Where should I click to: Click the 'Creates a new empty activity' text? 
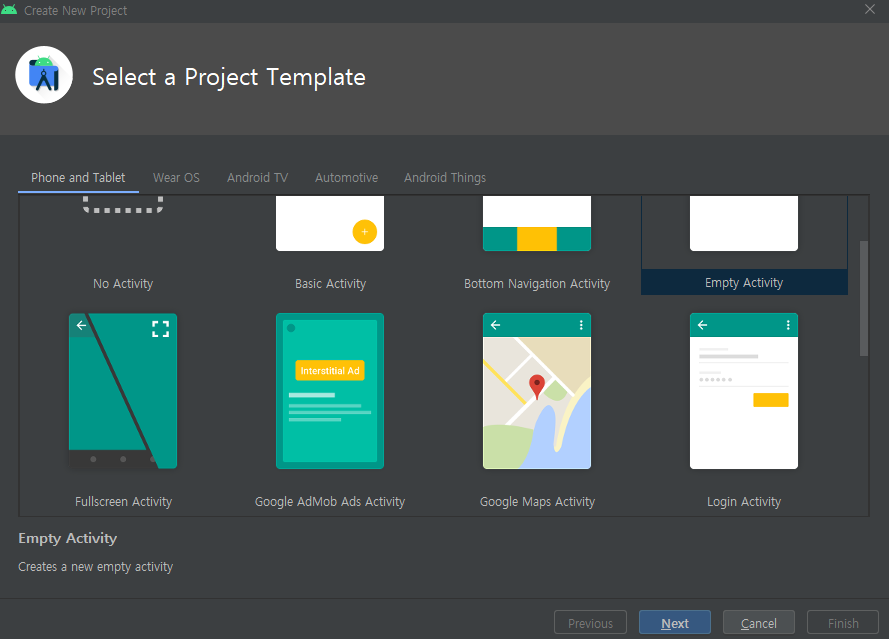coord(95,567)
